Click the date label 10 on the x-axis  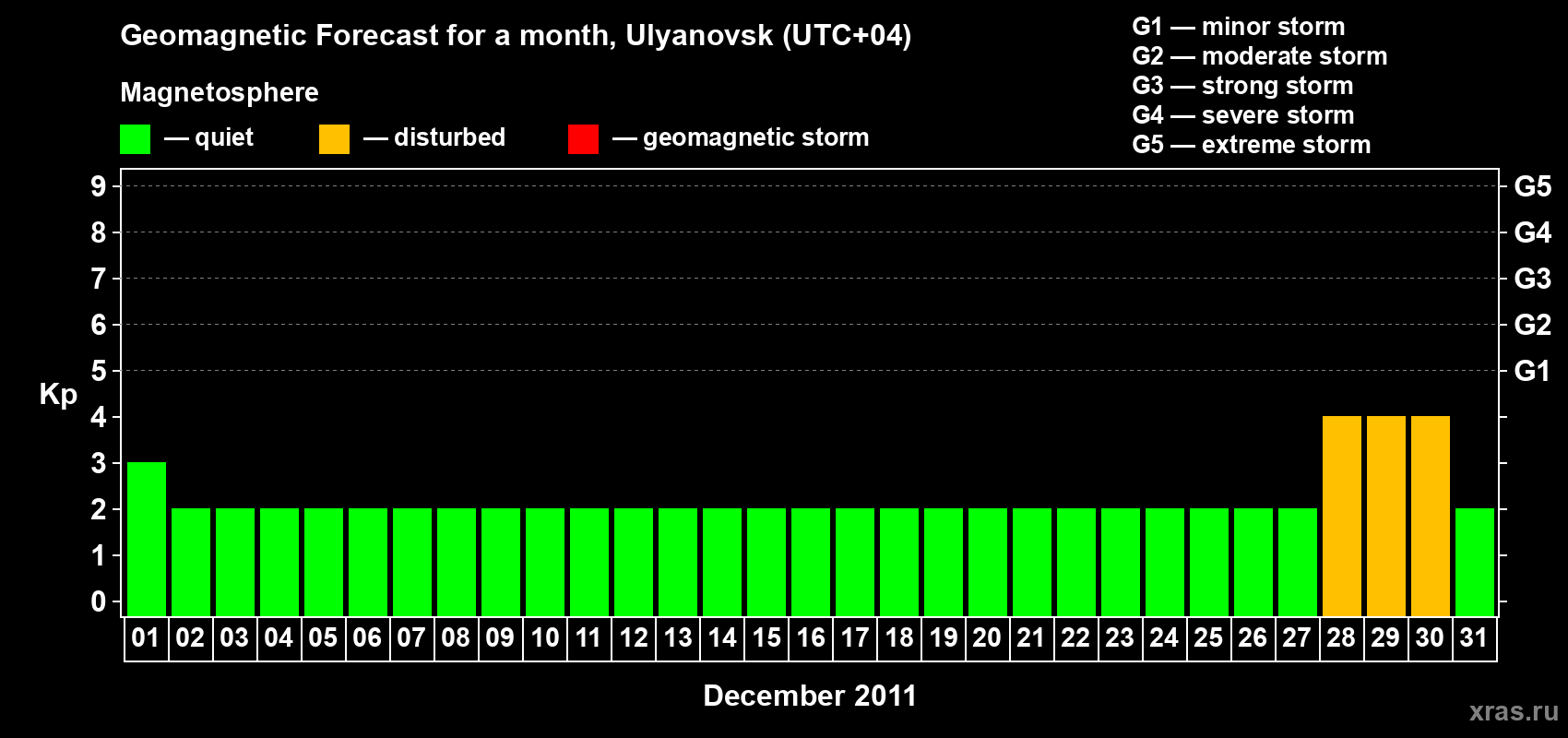coord(545,638)
